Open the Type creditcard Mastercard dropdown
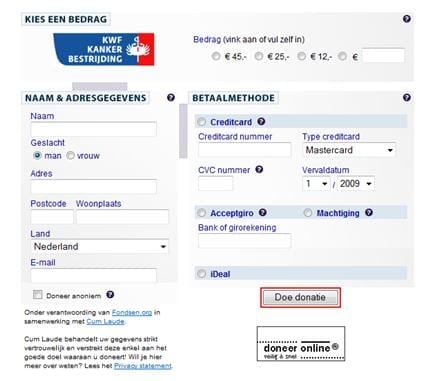The image size is (427, 381). tap(349, 150)
